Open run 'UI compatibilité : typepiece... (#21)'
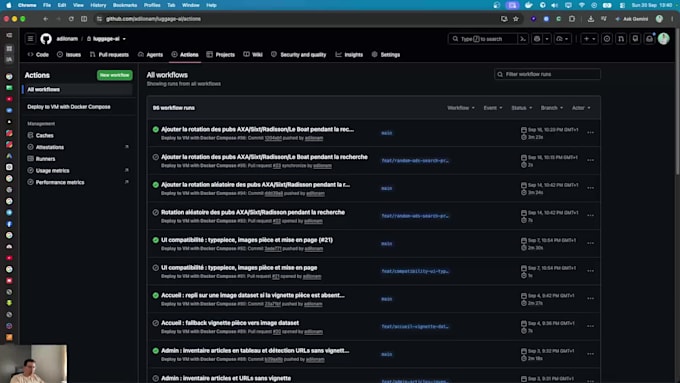 coord(247,240)
